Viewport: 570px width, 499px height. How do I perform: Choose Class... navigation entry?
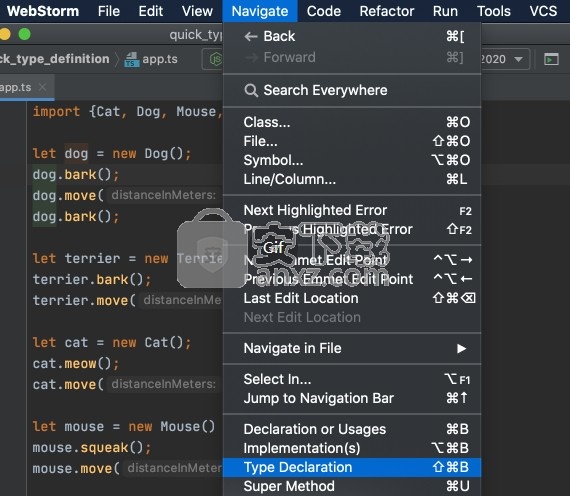[x=352, y=122]
